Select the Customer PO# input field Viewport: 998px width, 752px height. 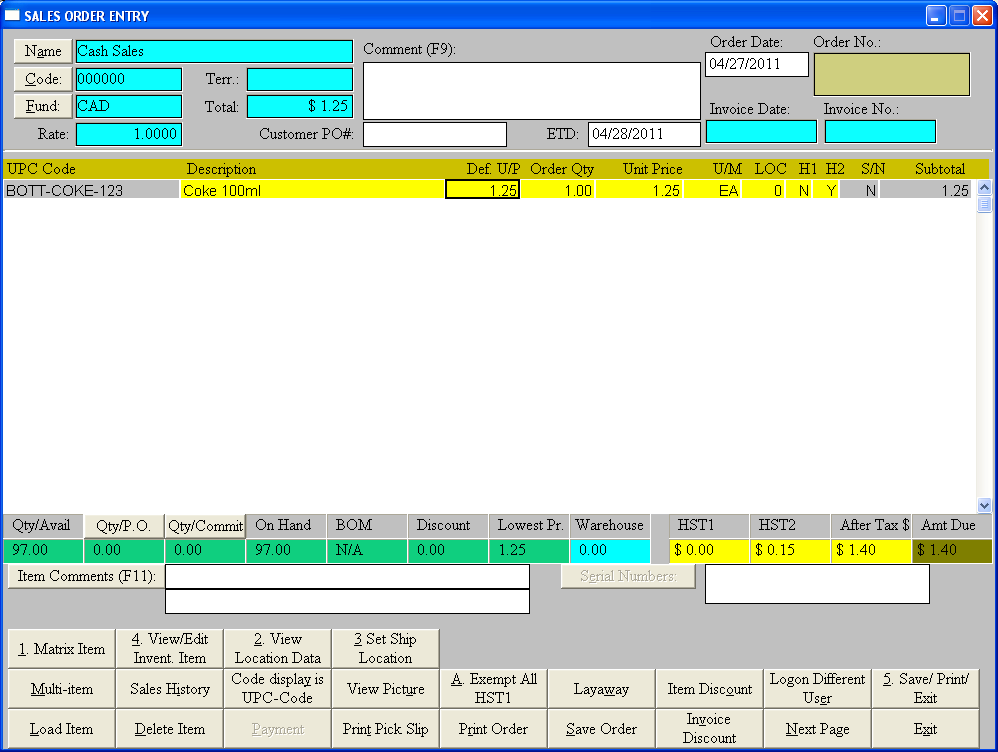[x=435, y=134]
